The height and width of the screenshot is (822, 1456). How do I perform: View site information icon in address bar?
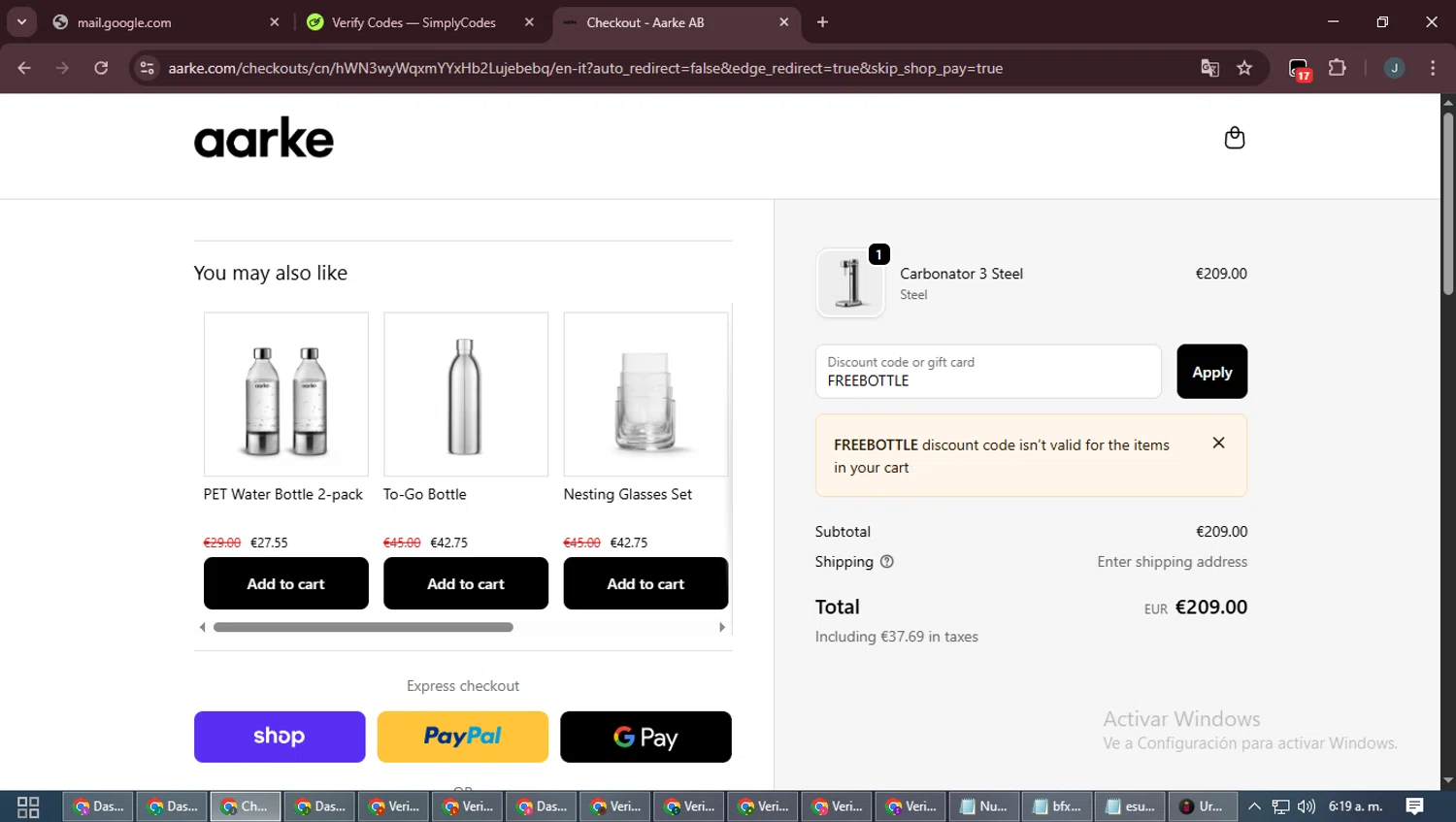(148, 68)
